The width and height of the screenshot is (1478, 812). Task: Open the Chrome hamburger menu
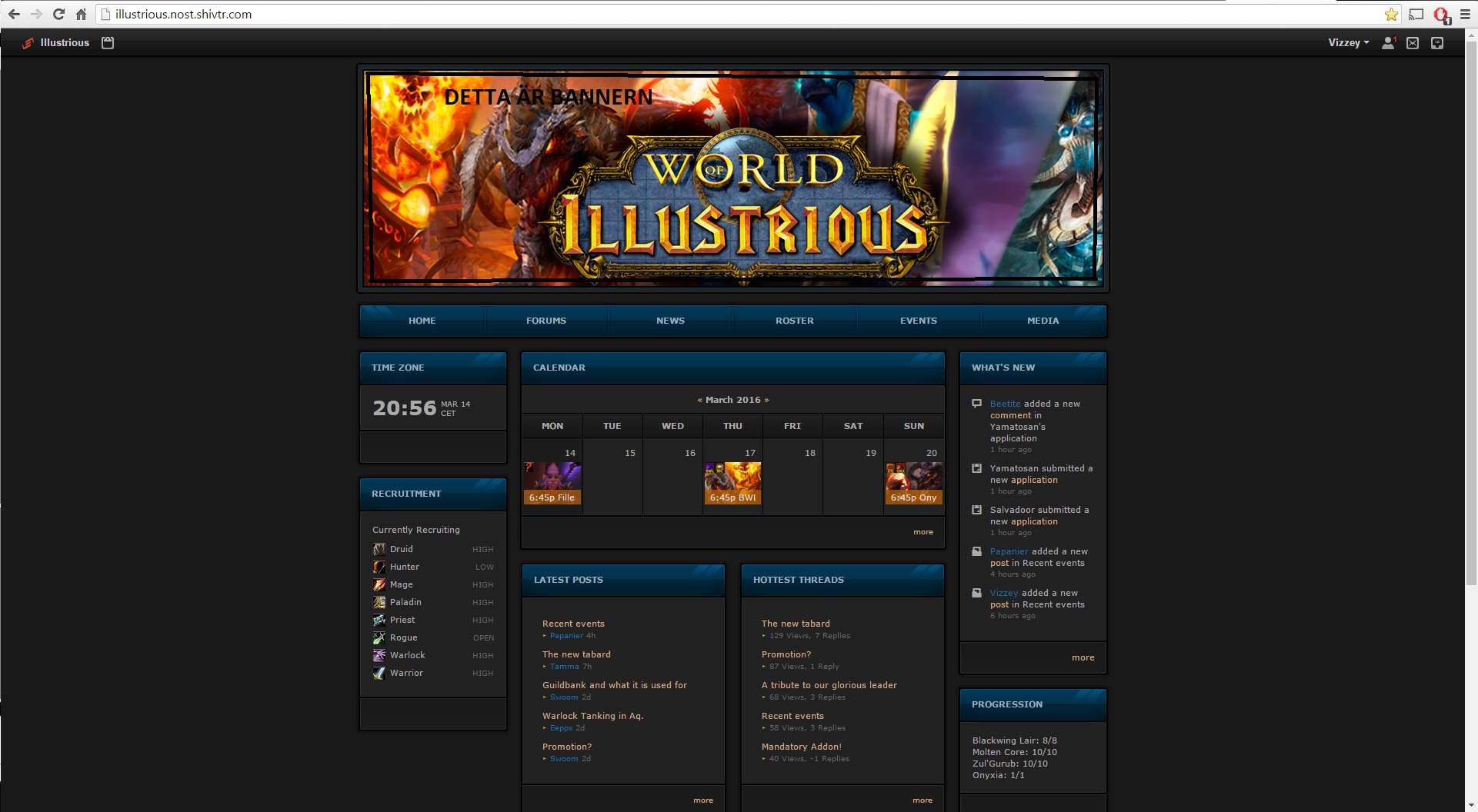point(1466,14)
